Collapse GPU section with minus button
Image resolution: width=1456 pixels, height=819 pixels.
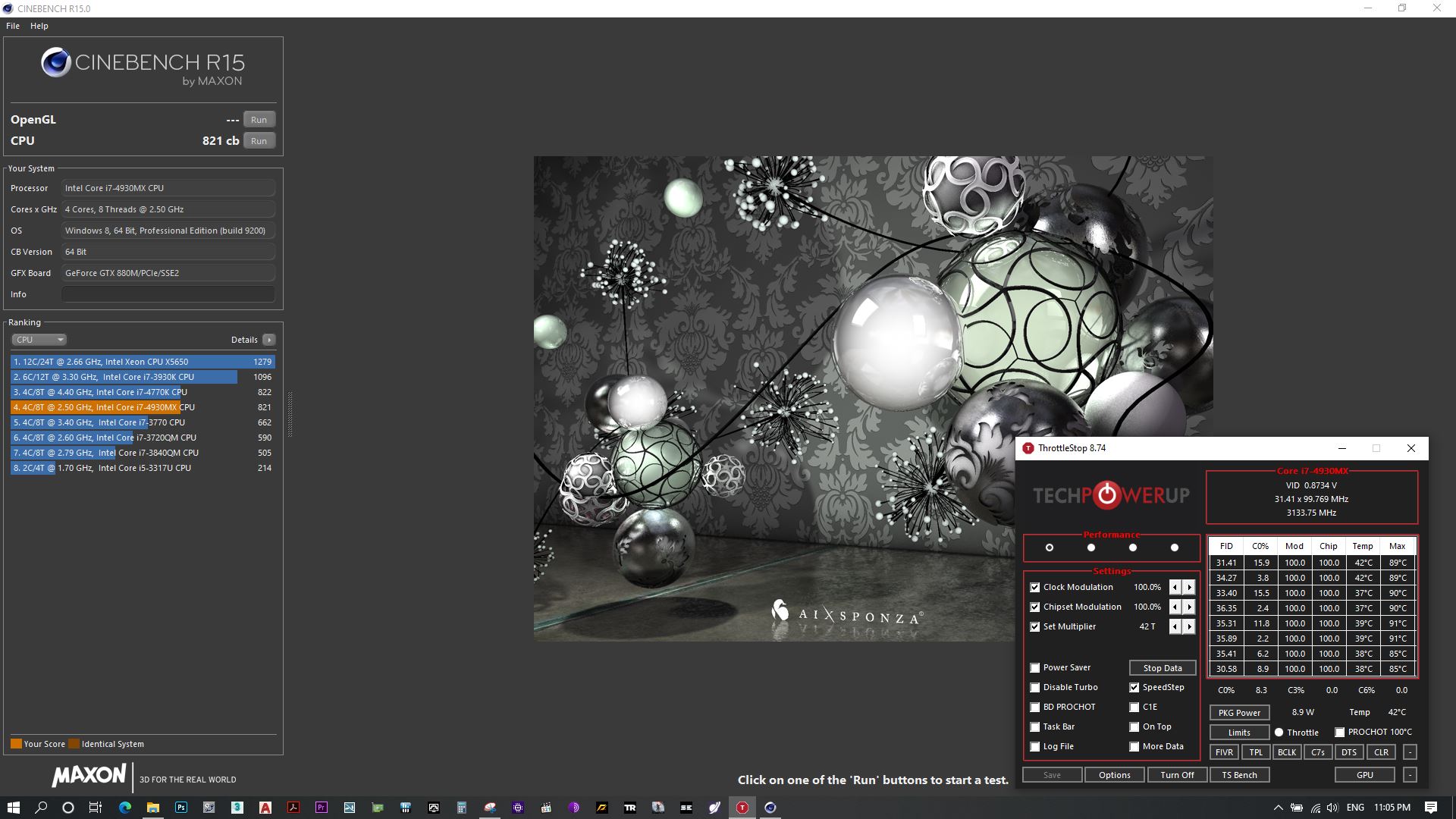pyautogui.click(x=1410, y=775)
